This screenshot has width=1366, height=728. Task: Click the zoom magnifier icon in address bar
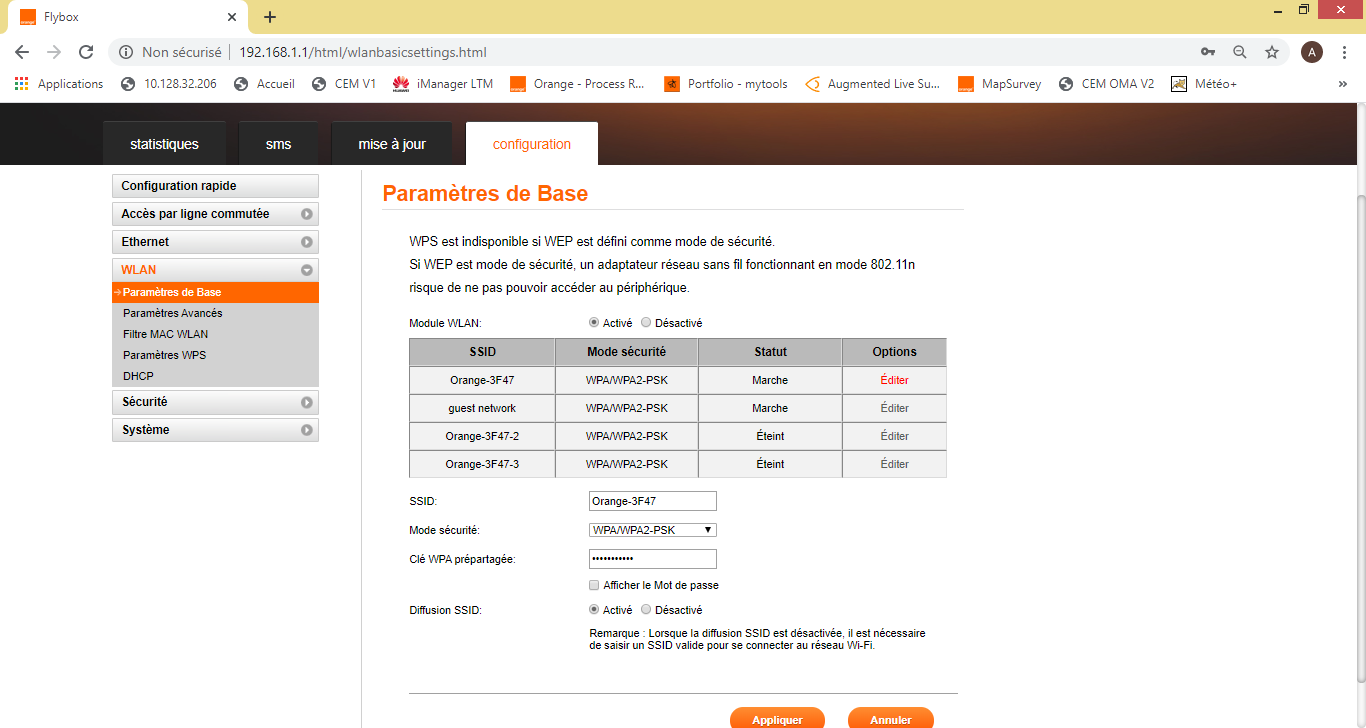tap(1240, 52)
